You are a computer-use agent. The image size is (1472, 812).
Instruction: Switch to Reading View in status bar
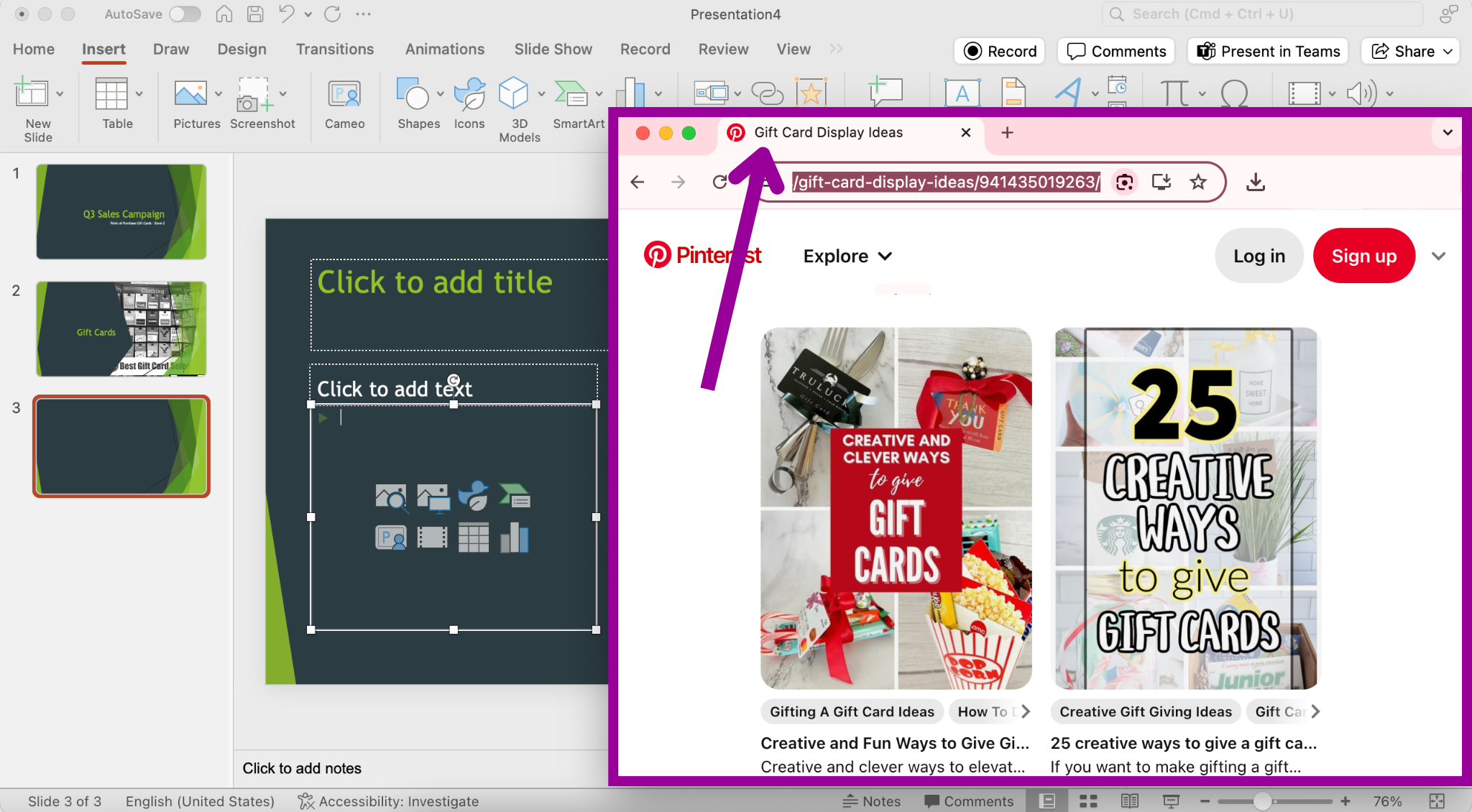[1129, 801]
